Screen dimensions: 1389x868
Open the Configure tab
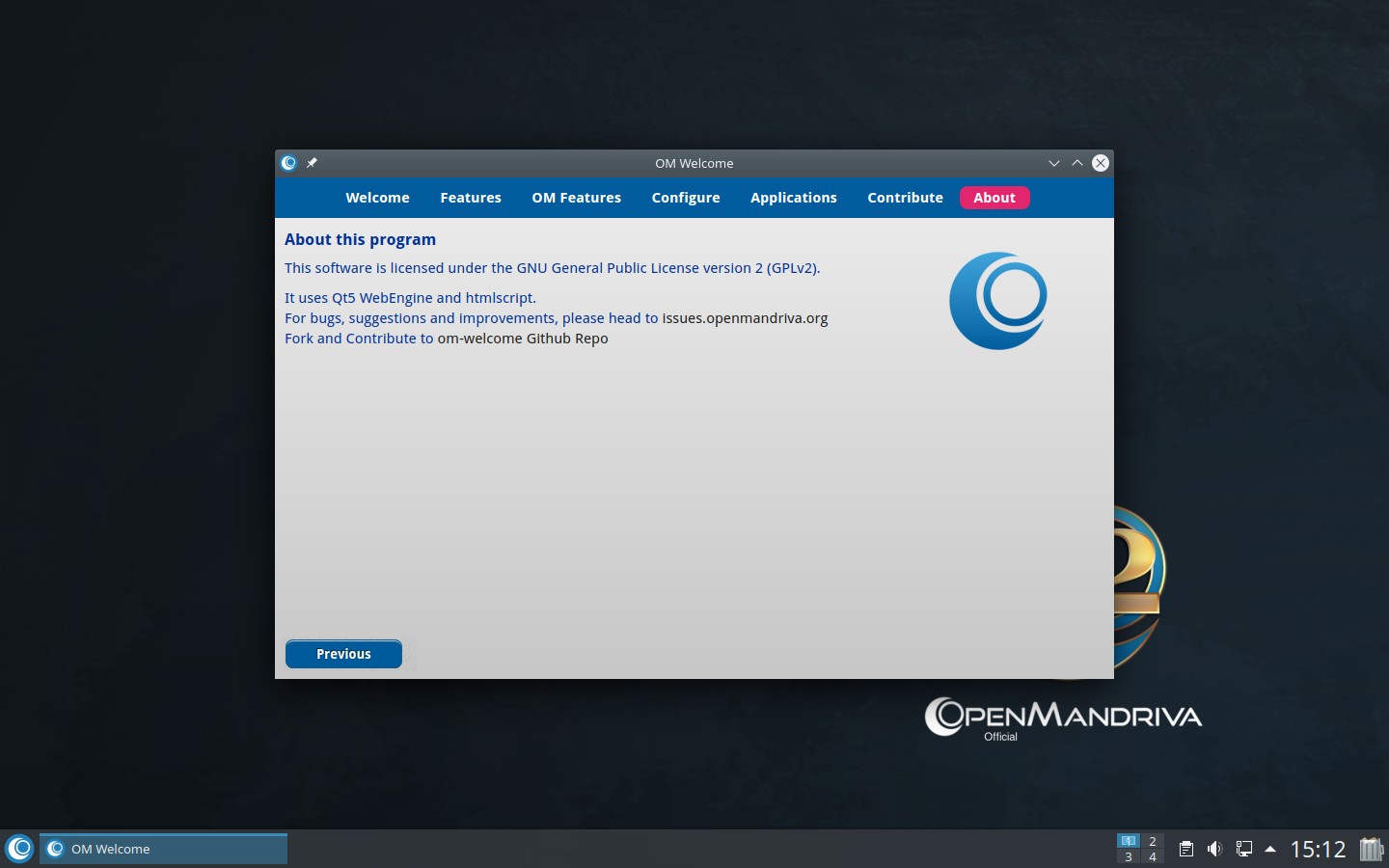(x=685, y=198)
